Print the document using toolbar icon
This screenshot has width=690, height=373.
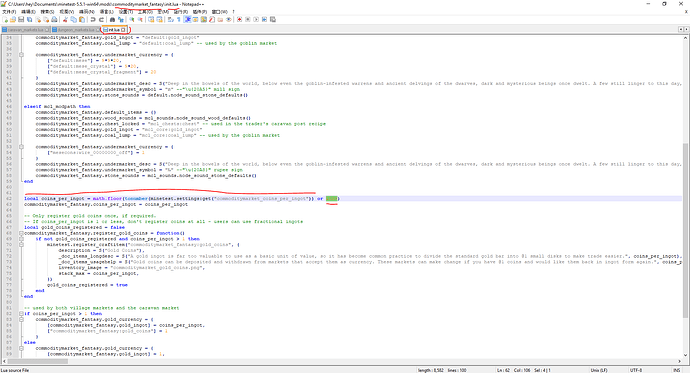54,20
